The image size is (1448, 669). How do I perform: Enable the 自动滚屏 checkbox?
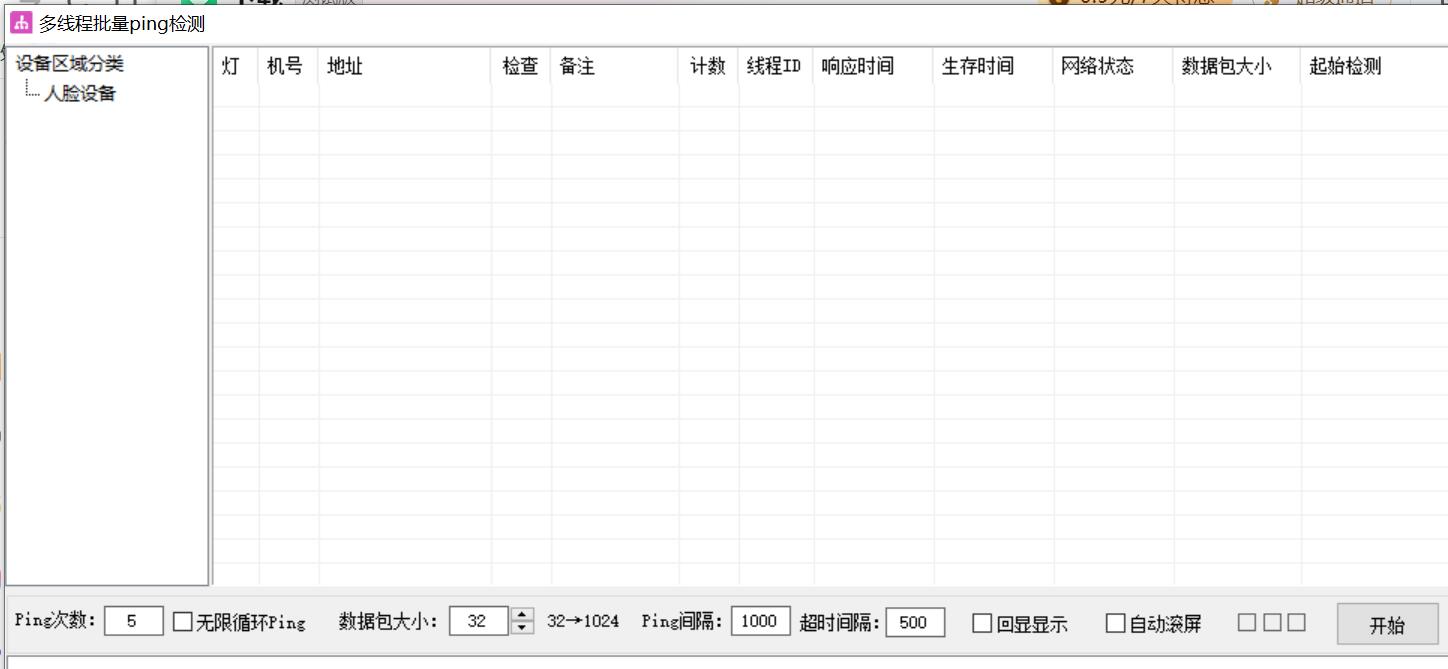[1115, 624]
